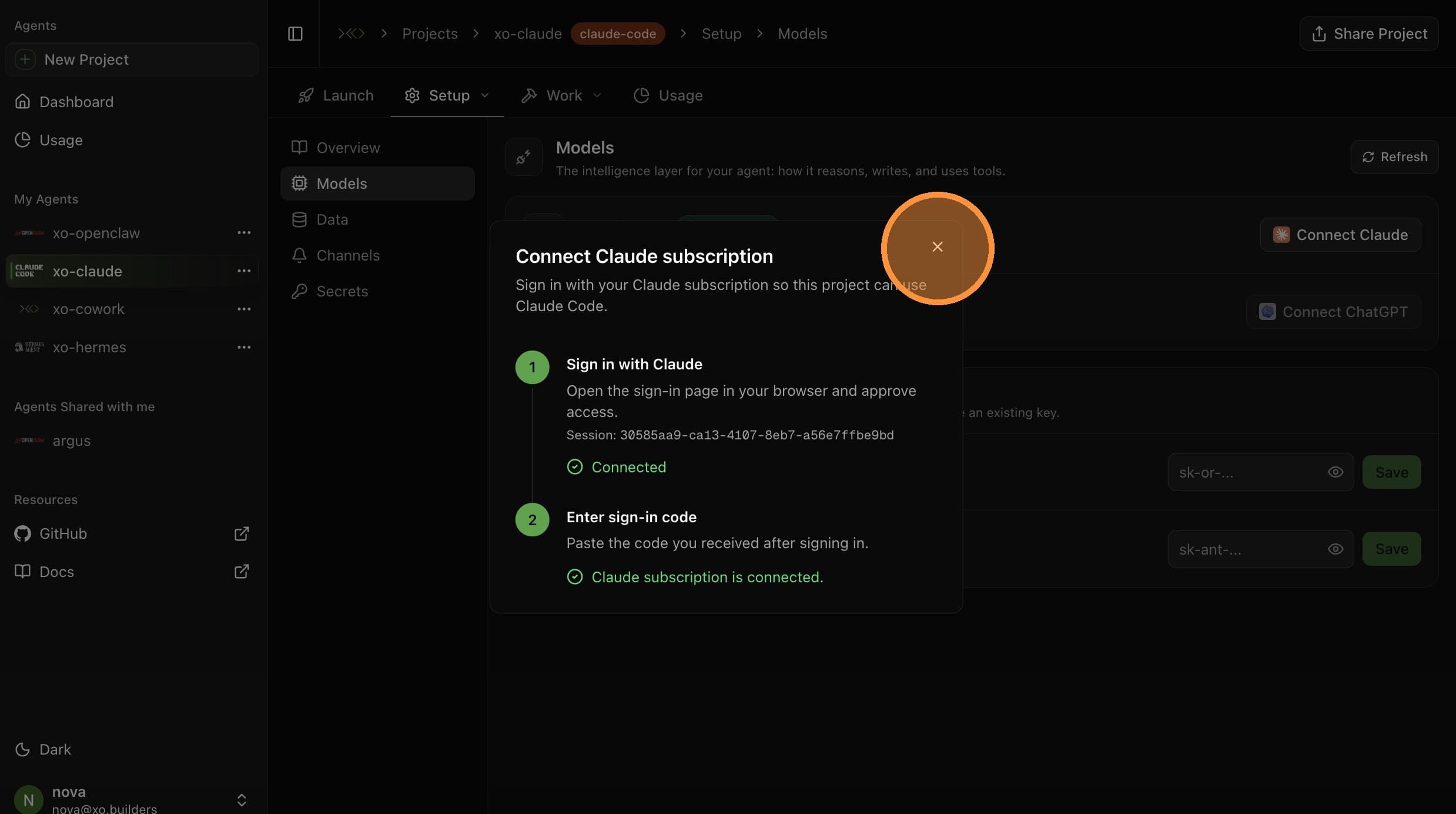Image resolution: width=1456 pixels, height=814 pixels.
Task: Click the plus icon beside New Project
Action: [25, 59]
